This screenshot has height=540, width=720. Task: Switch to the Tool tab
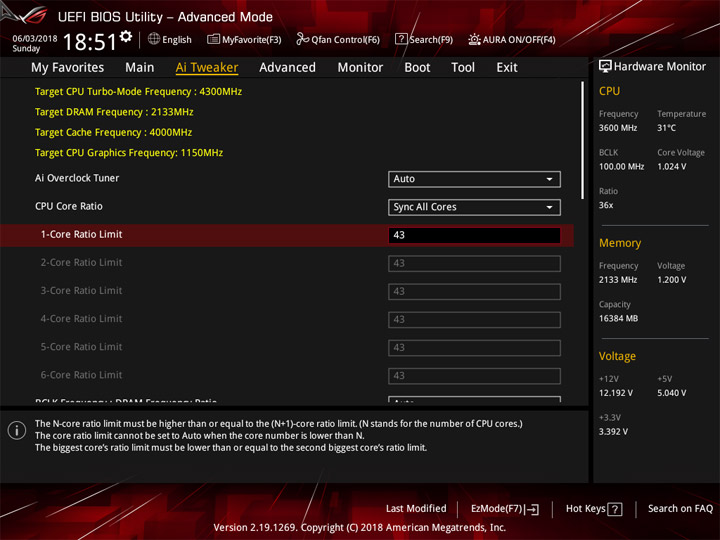pos(463,68)
